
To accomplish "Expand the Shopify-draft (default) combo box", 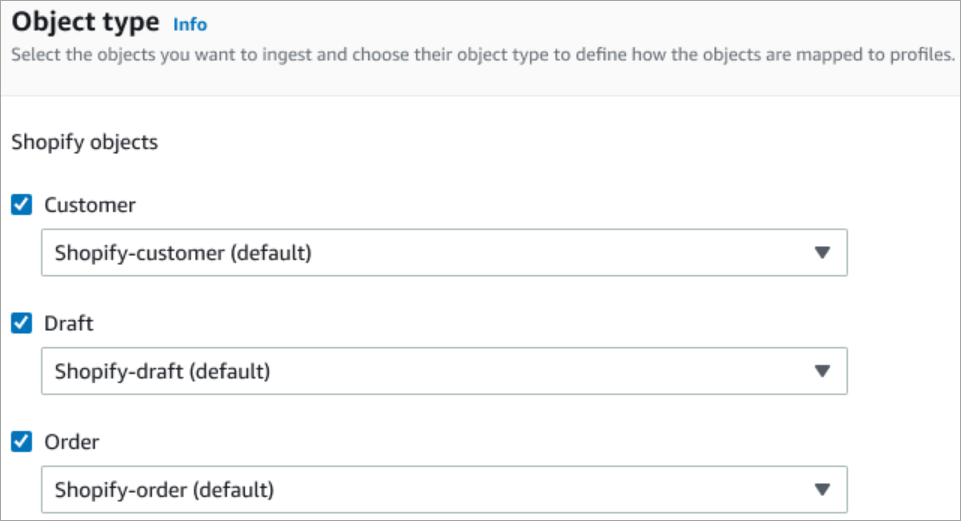I will 444,371.
